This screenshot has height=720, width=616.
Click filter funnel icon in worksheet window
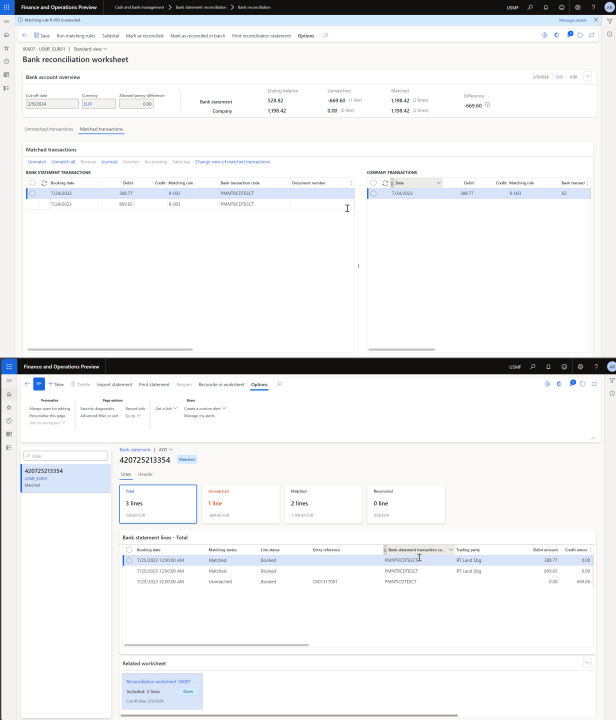[x=610, y=22]
